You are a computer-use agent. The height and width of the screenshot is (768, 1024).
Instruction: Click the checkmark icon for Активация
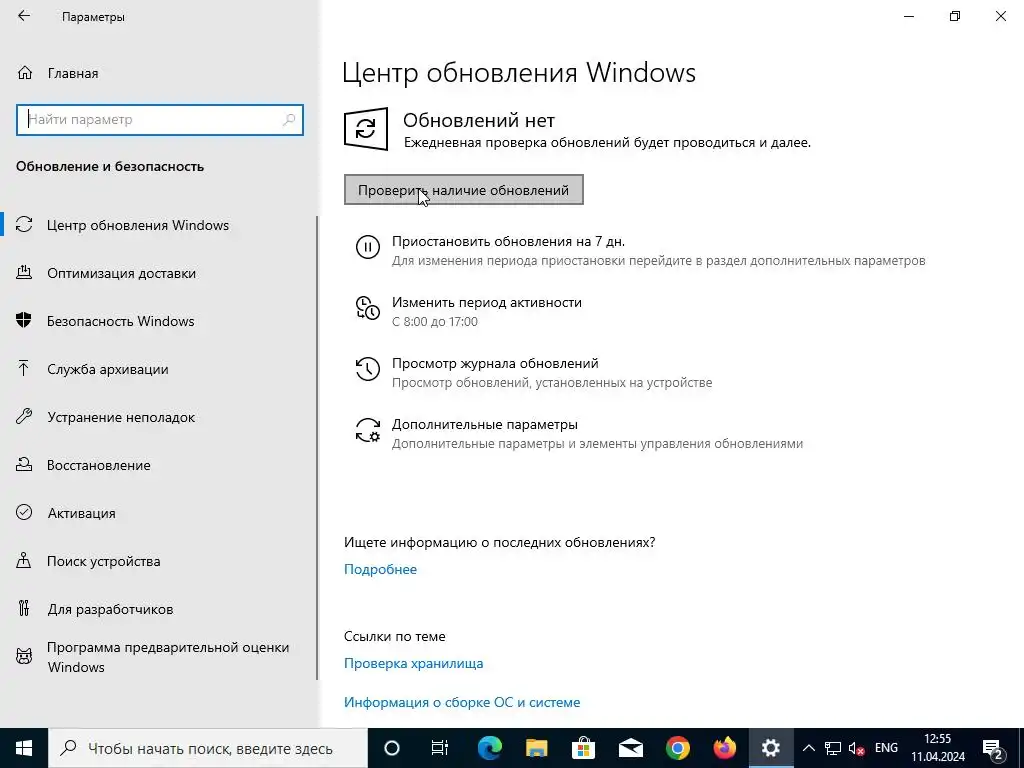pos(24,513)
